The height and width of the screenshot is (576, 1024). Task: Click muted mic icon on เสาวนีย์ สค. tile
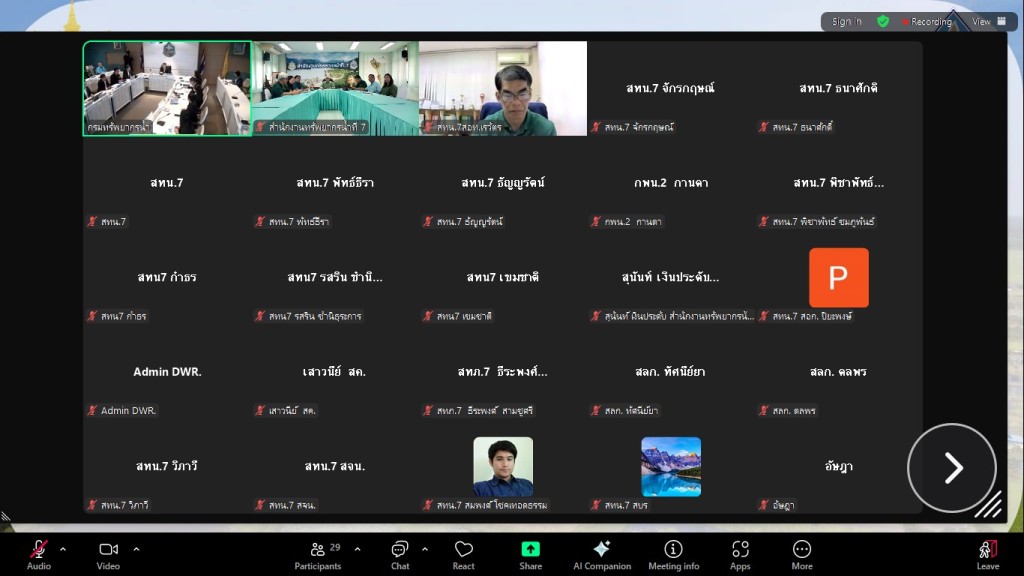point(260,410)
